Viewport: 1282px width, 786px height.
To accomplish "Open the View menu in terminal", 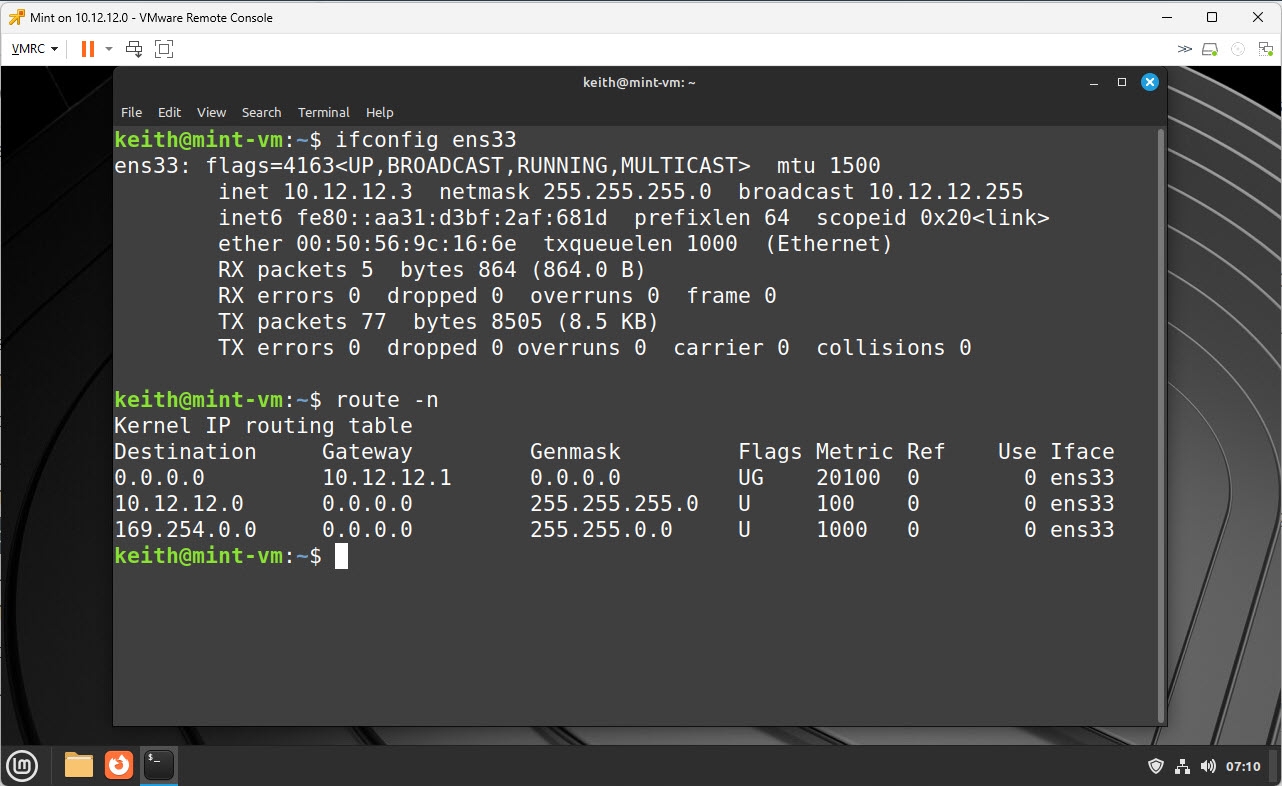I will tap(211, 112).
